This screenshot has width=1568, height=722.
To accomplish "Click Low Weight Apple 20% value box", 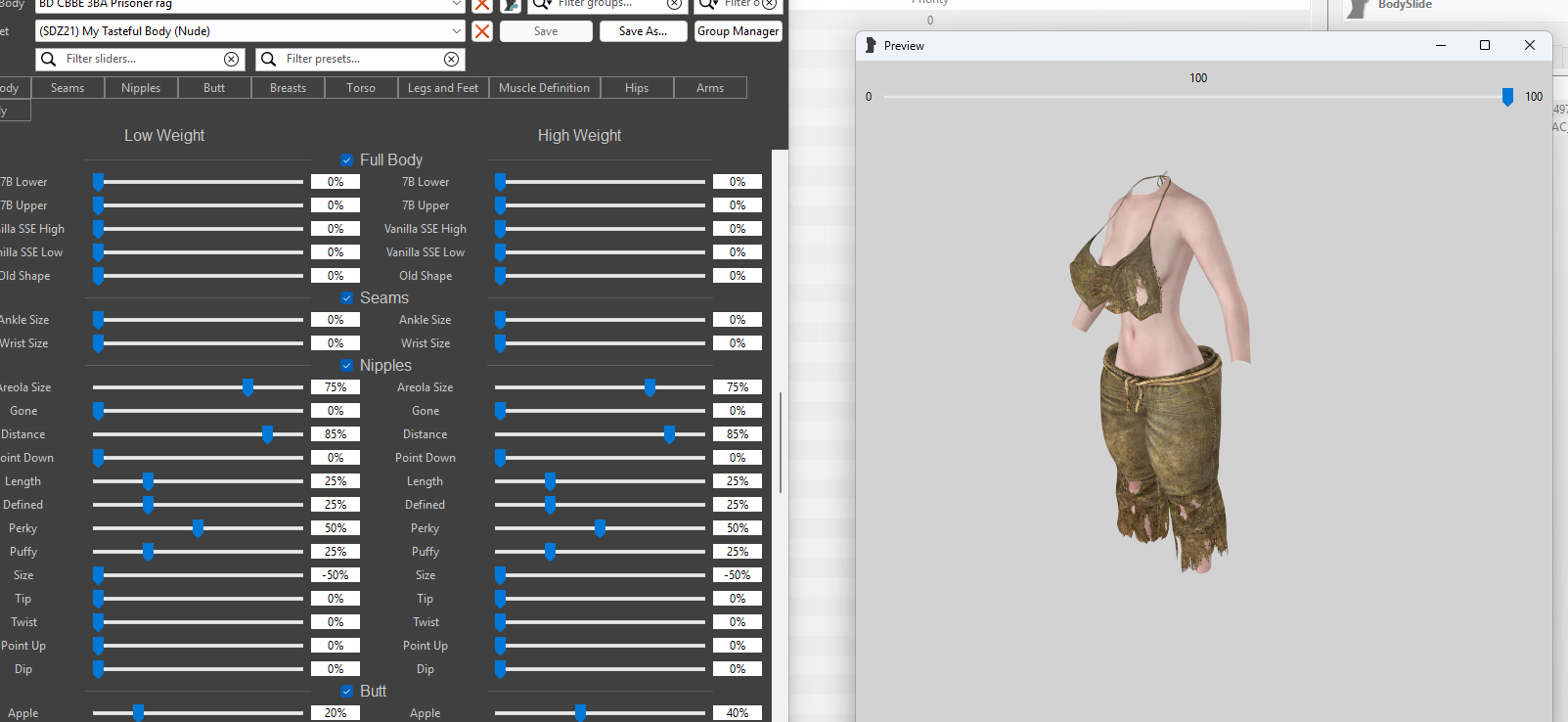I will pyautogui.click(x=336, y=713).
